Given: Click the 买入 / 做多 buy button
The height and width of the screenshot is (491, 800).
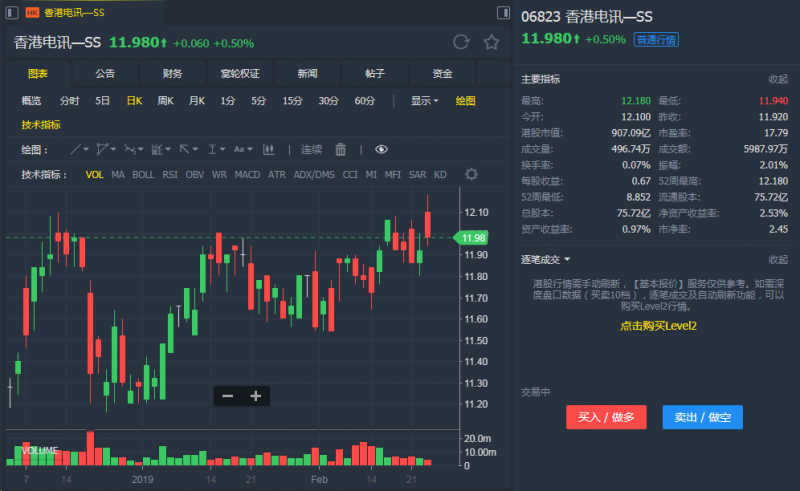Looking at the screenshot, I should click(606, 417).
